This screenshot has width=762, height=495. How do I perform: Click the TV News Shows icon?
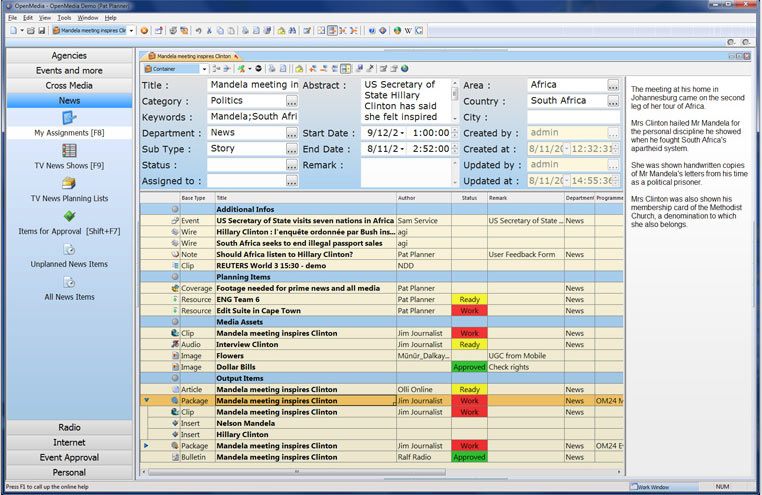pos(69,151)
